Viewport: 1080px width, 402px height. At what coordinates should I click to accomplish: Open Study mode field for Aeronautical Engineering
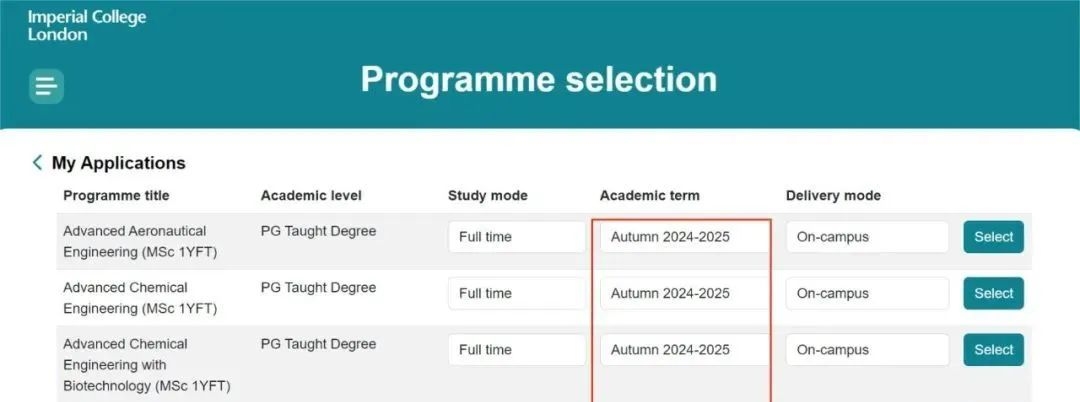[x=516, y=237]
